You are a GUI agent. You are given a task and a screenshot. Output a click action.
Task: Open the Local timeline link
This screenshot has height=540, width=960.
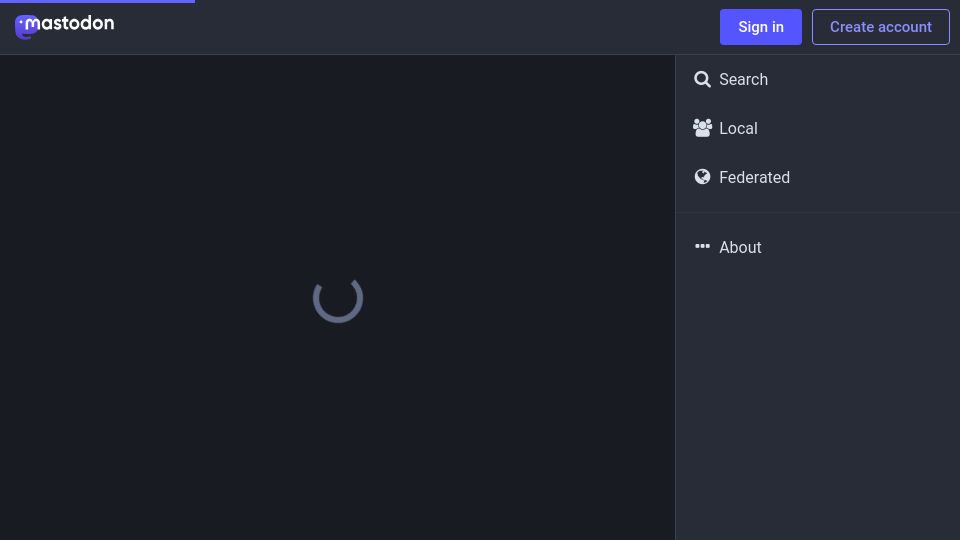pyautogui.click(x=818, y=129)
